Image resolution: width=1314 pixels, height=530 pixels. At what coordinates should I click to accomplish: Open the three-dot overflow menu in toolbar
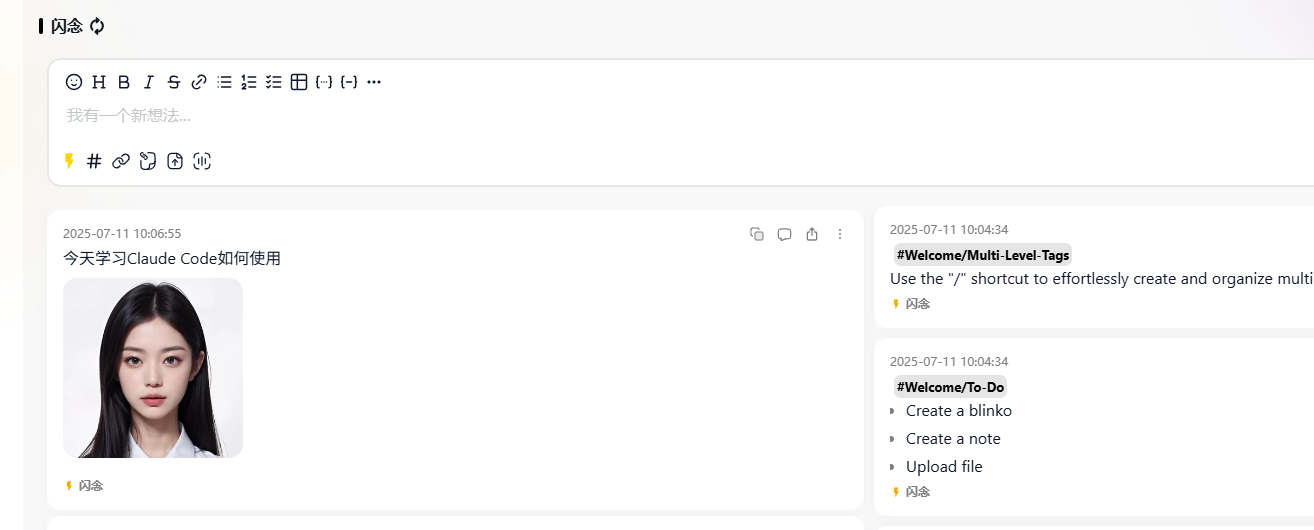coord(374,82)
